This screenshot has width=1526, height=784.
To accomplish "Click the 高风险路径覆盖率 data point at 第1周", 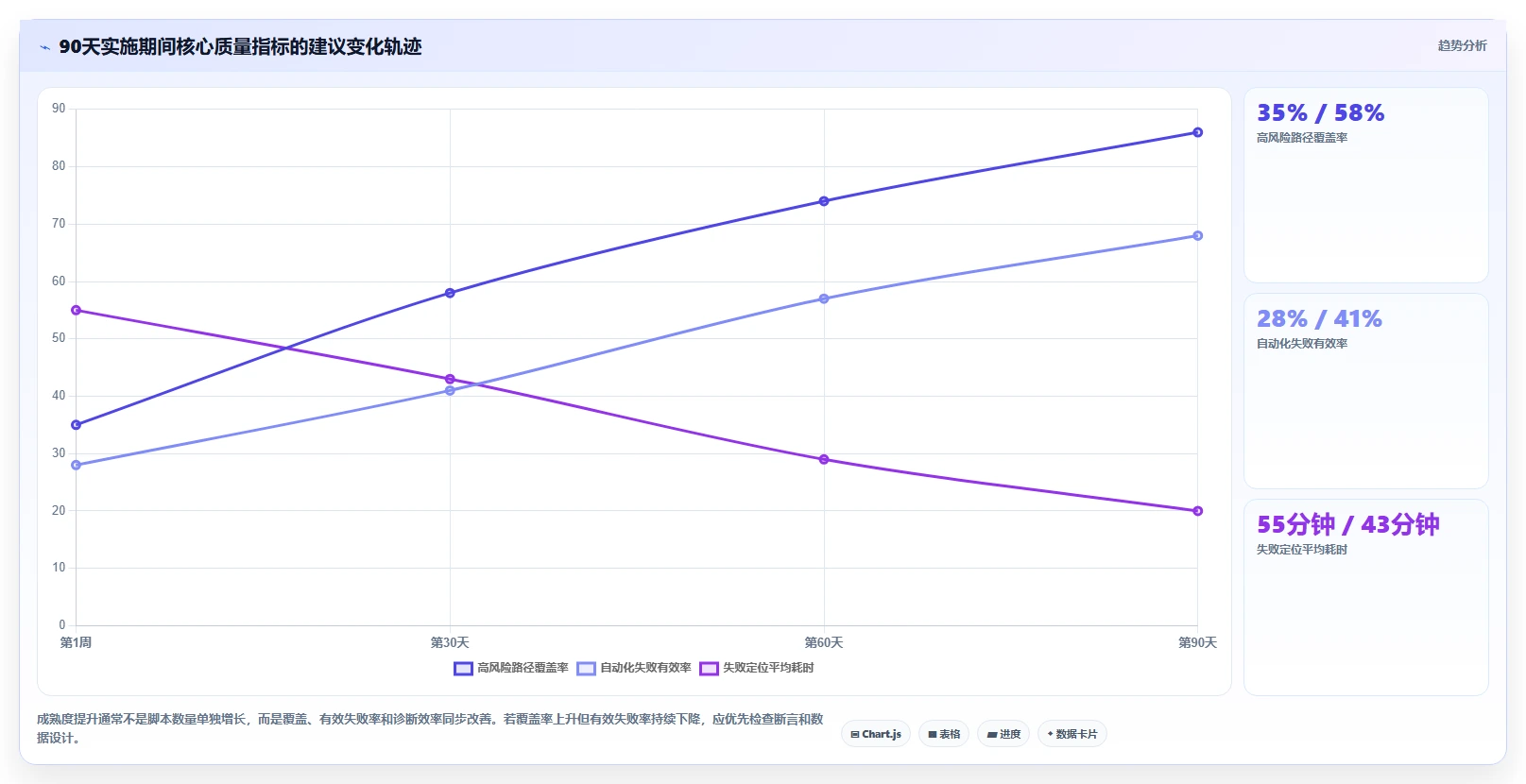I will (x=77, y=425).
